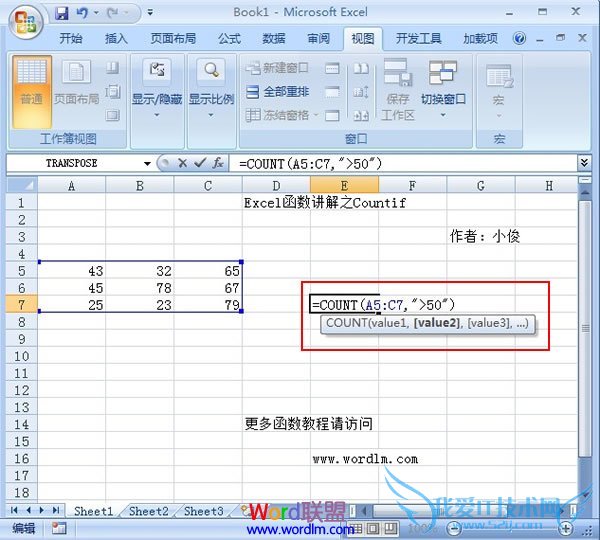Expand the formula bar

point(584,163)
